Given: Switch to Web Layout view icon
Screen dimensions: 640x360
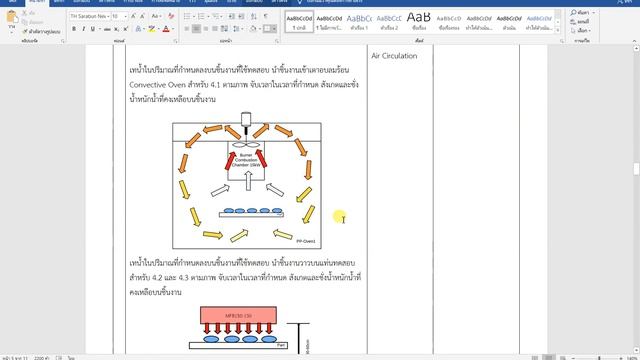Looking at the screenshot, I should click(562, 358).
